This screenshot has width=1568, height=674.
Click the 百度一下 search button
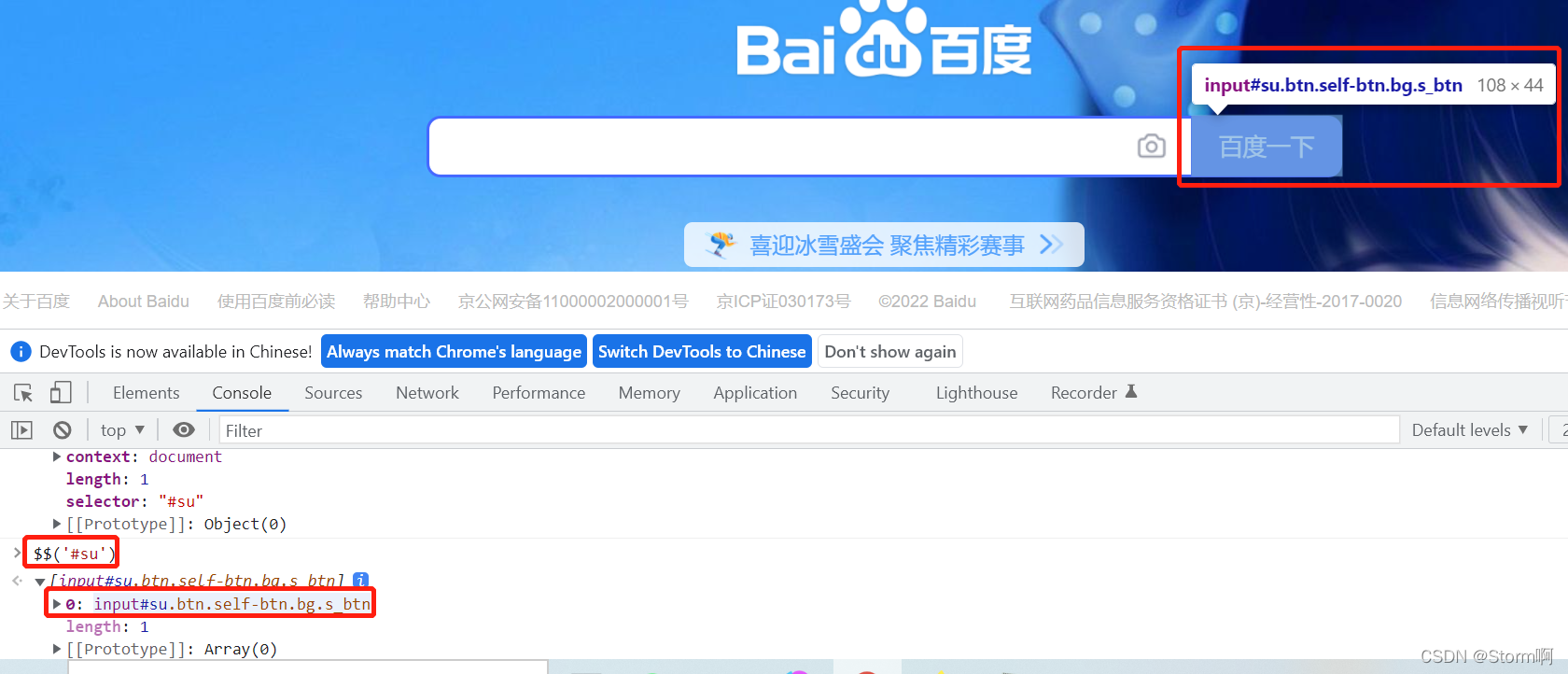tap(1267, 147)
